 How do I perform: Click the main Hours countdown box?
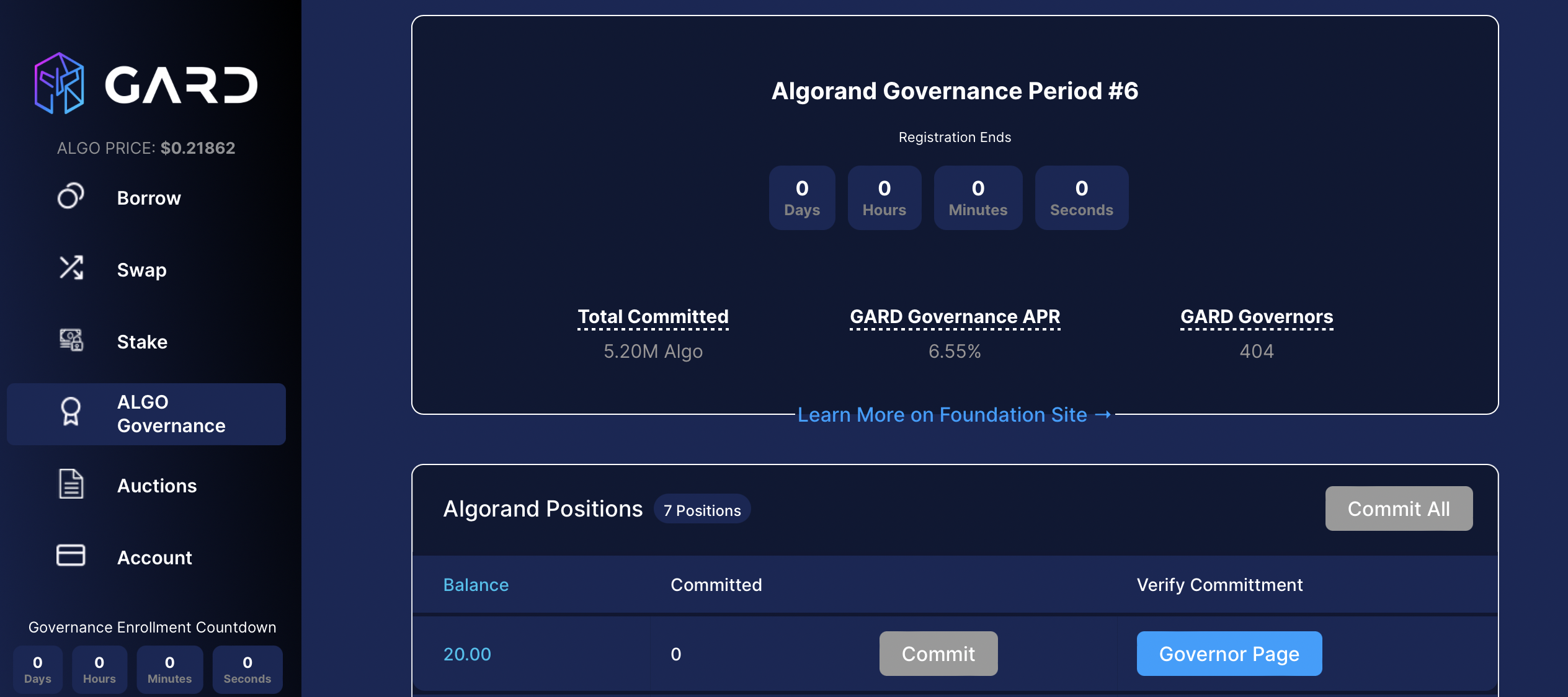tap(884, 198)
